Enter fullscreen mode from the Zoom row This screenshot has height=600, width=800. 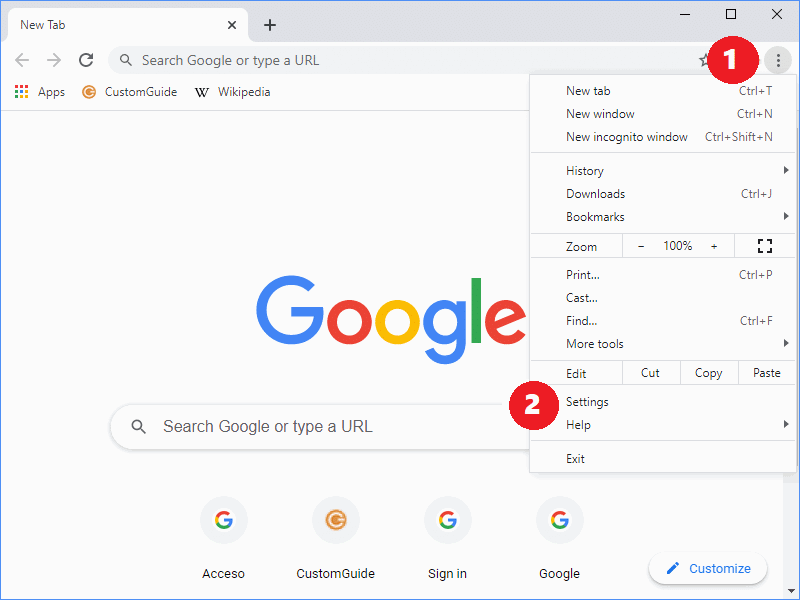[x=764, y=246]
